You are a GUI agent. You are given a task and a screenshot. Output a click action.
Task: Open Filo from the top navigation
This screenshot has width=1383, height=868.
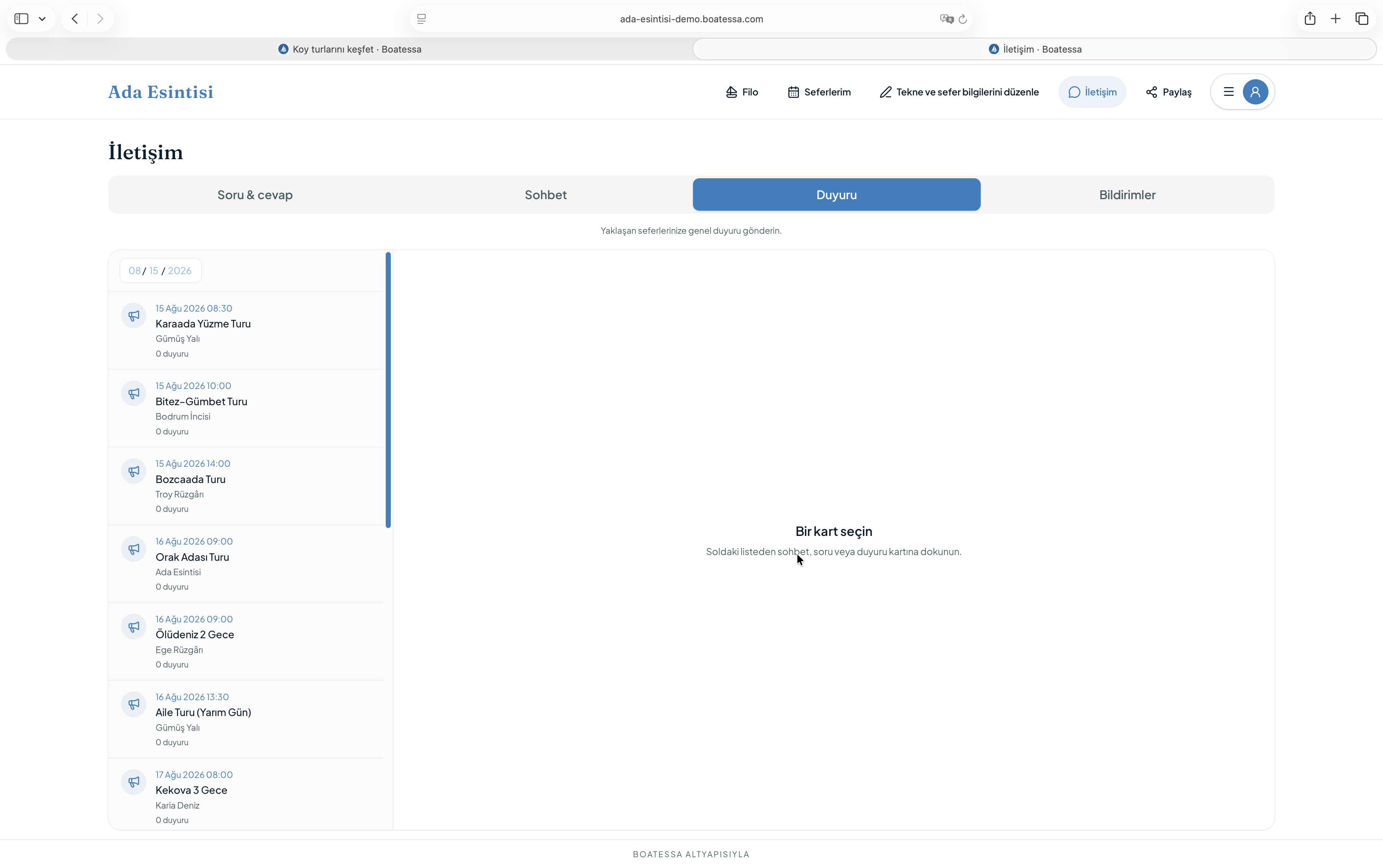(742, 92)
